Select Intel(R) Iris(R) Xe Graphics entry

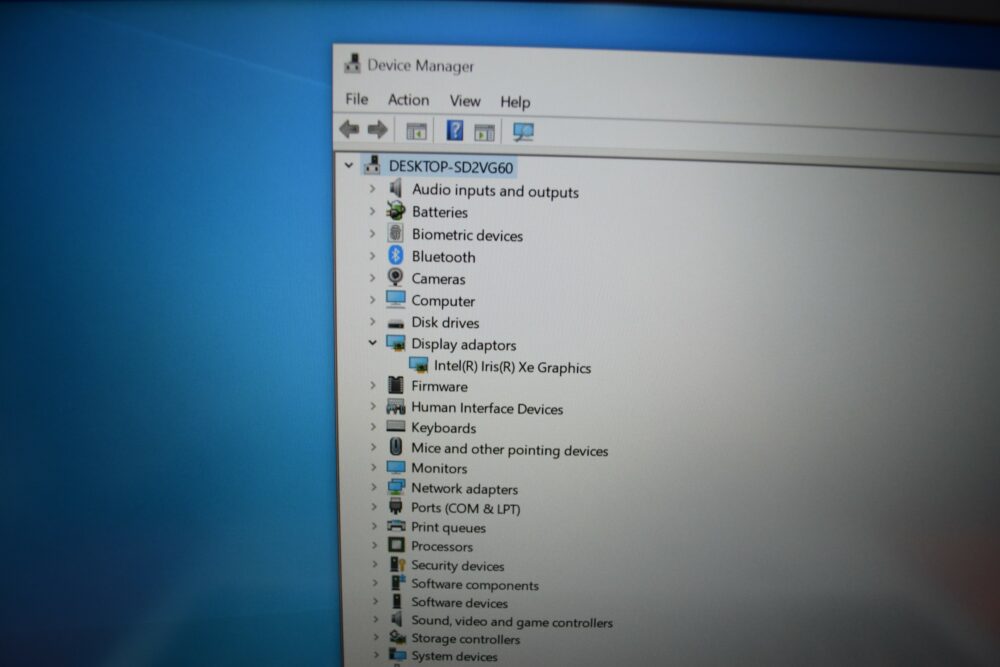click(512, 367)
